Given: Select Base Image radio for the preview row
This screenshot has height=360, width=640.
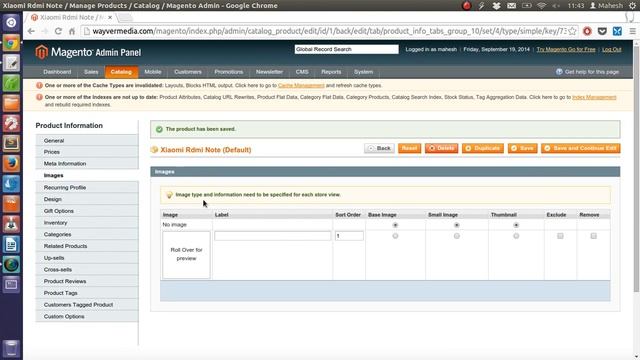Looking at the screenshot, I should click(395, 236).
